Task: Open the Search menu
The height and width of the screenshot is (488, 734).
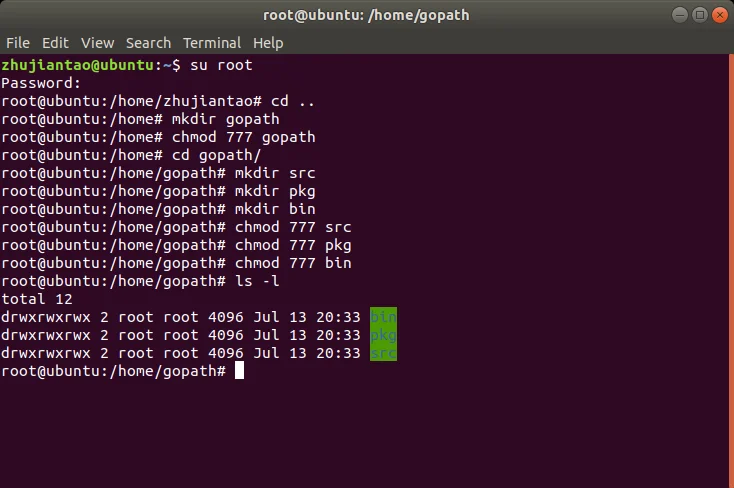Action: (148, 43)
